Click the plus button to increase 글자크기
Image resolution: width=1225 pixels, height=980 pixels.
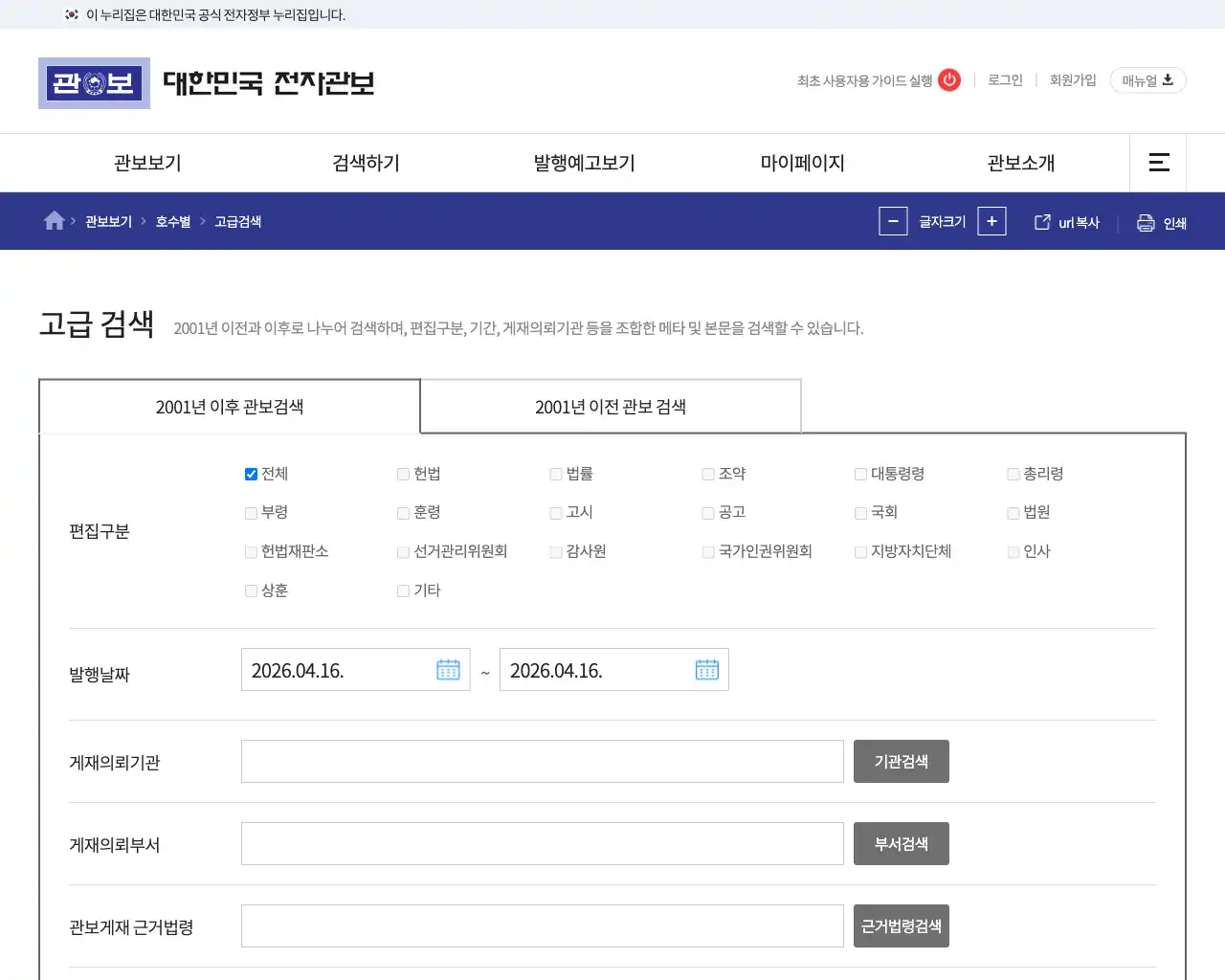(x=991, y=221)
